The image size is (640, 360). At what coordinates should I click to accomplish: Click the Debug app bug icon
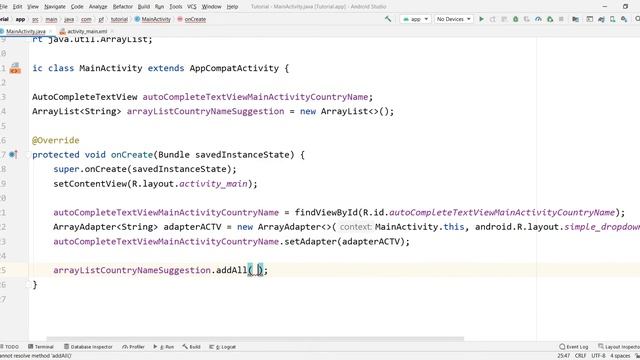coord(516,19)
